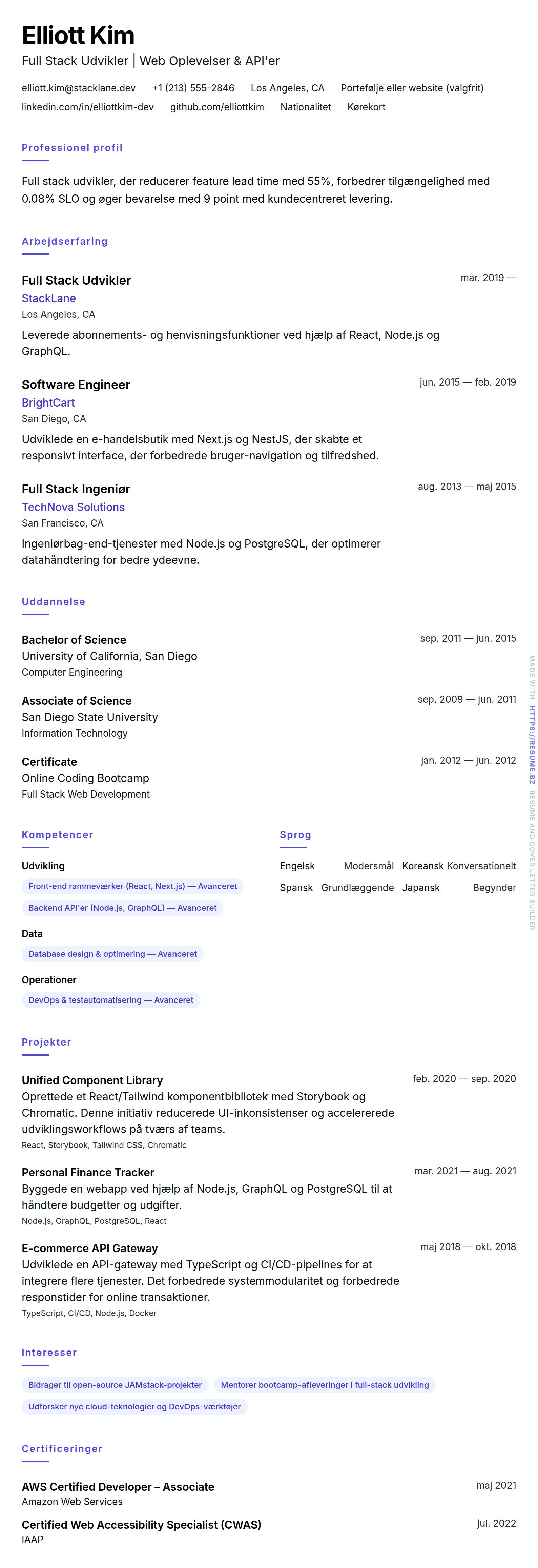Screen dimensions: 538x1568
Task: Open the linkedin.com/in/elliottkim-dev profile link
Action: pos(88,107)
